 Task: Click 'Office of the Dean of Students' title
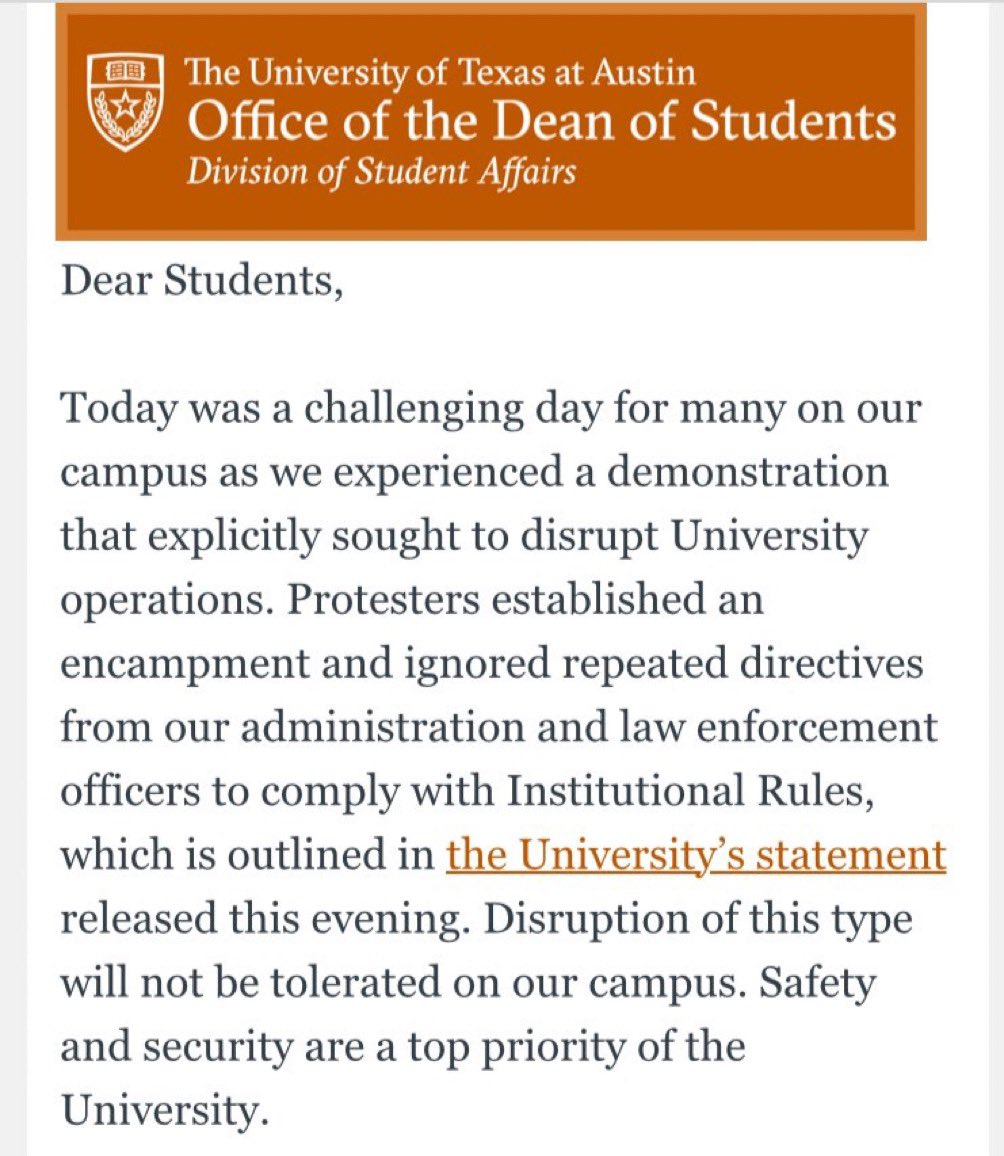[541, 120]
